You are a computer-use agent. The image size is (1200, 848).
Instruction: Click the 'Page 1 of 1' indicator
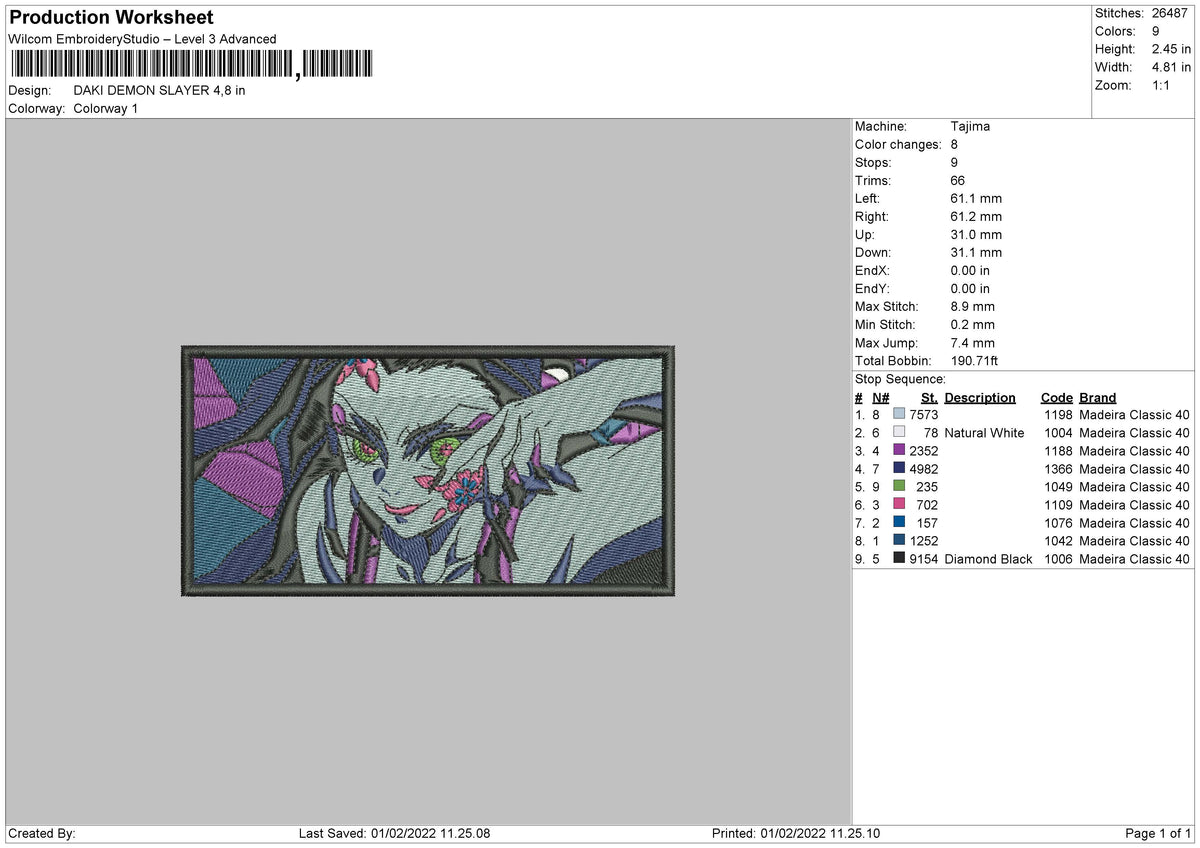click(1158, 833)
